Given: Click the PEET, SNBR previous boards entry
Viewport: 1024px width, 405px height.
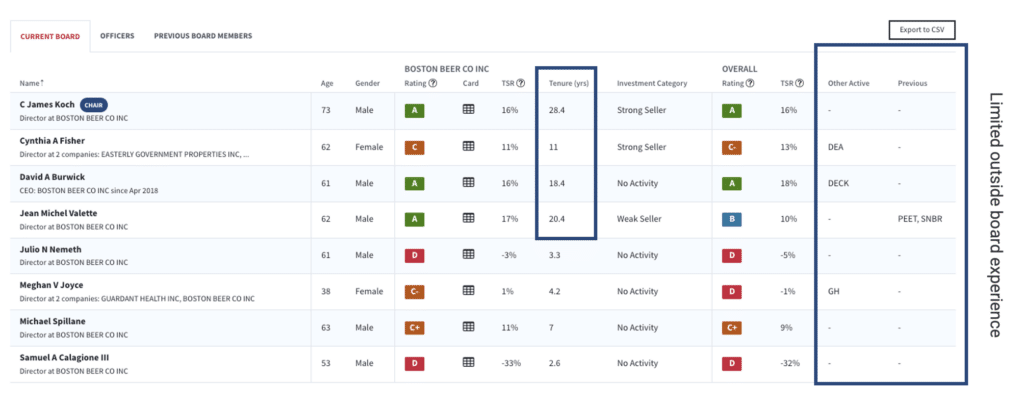Looking at the screenshot, I should pos(920,219).
